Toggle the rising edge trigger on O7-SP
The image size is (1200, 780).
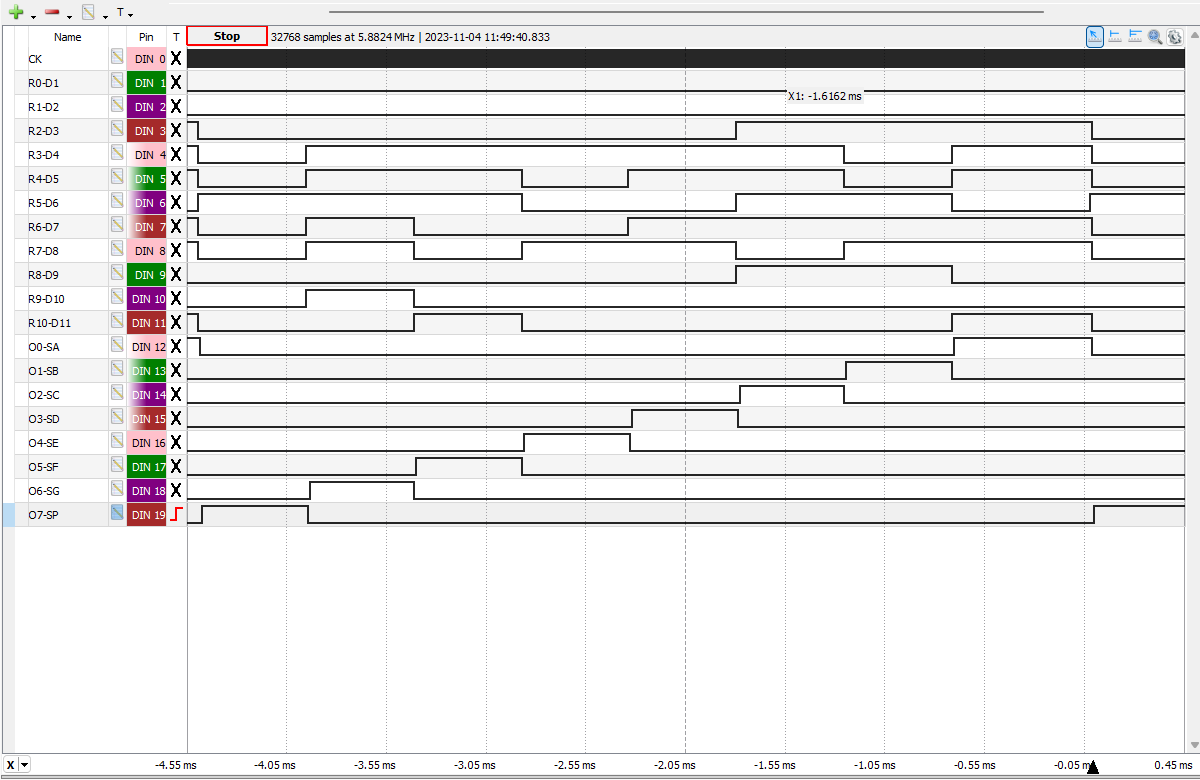click(176, 514)
